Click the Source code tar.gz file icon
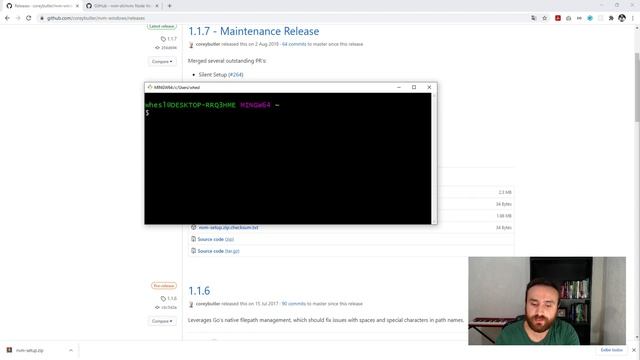Screen dimensions: 640x360 (x=193, y=251)
